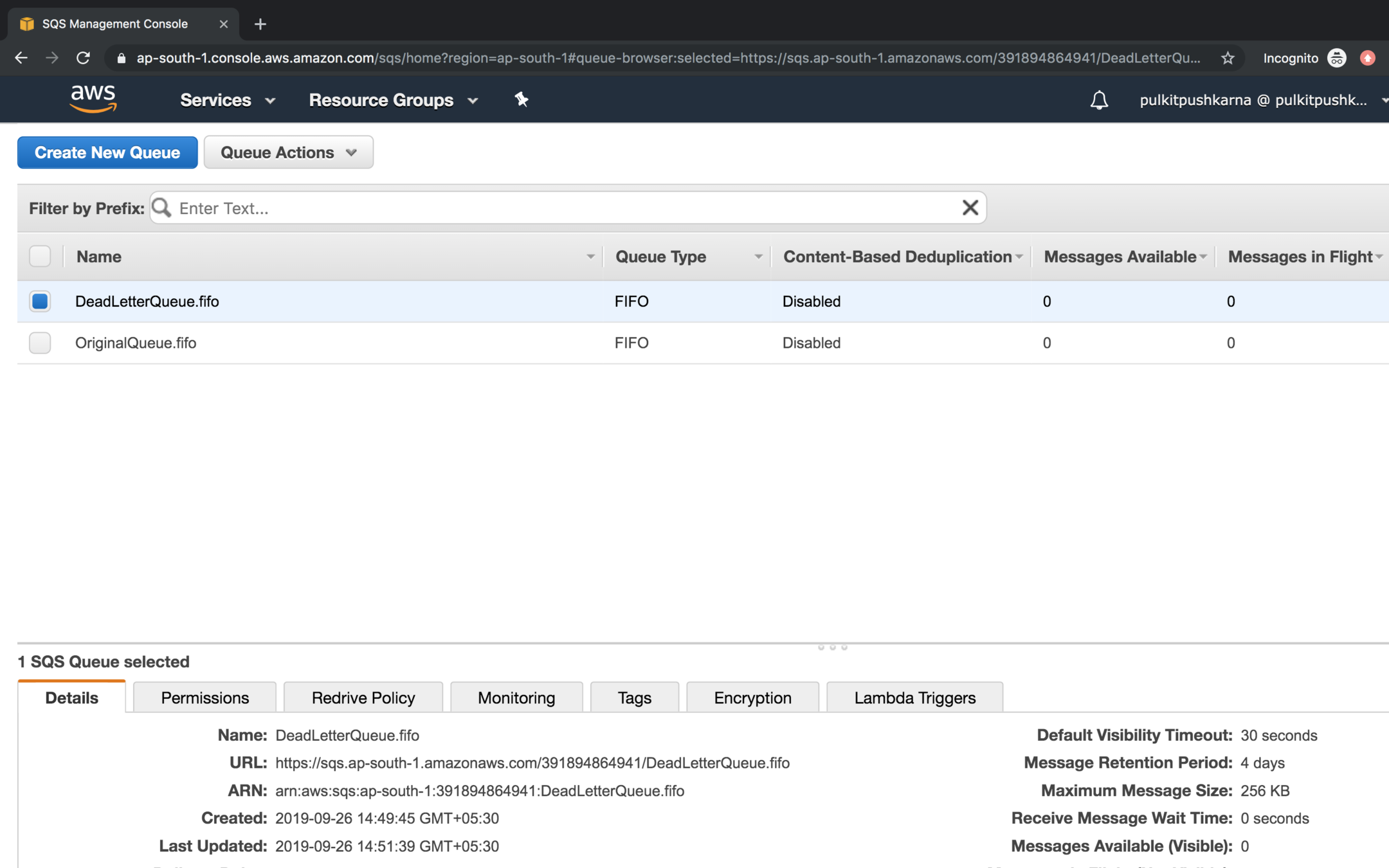Open the Lambda Triggers tab

click(914, 698)
